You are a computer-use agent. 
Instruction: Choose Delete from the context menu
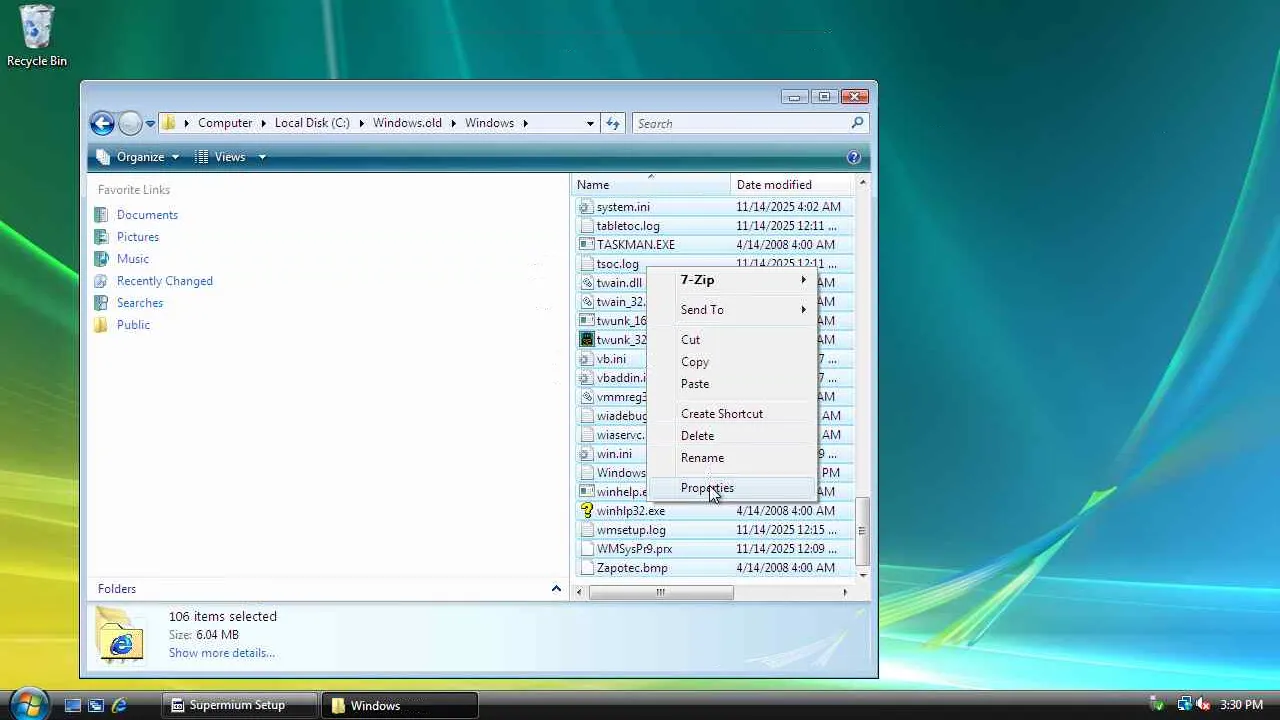[x=733, y=436]
